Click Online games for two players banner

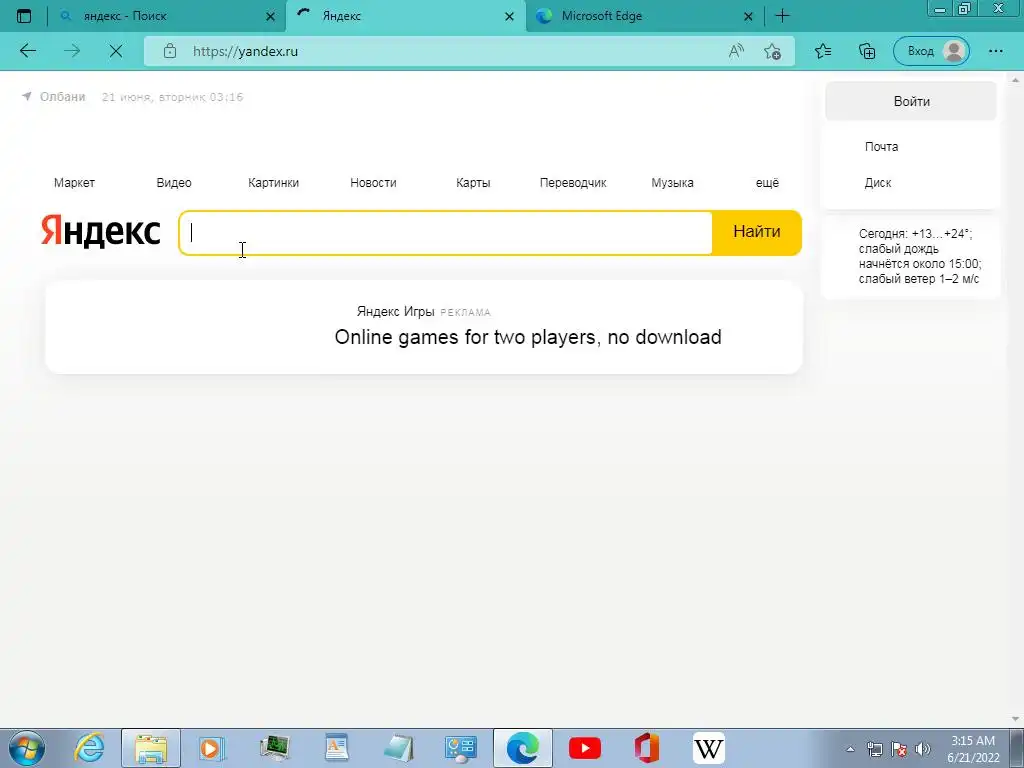point(528,337)
